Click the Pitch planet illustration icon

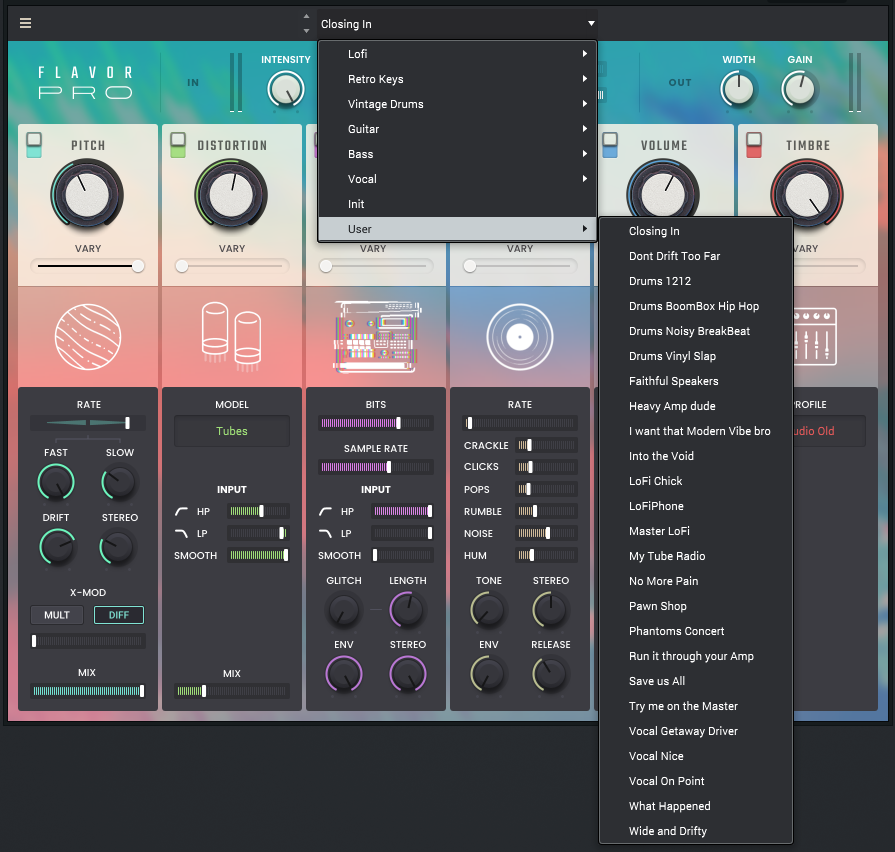(x=87, y=337)
